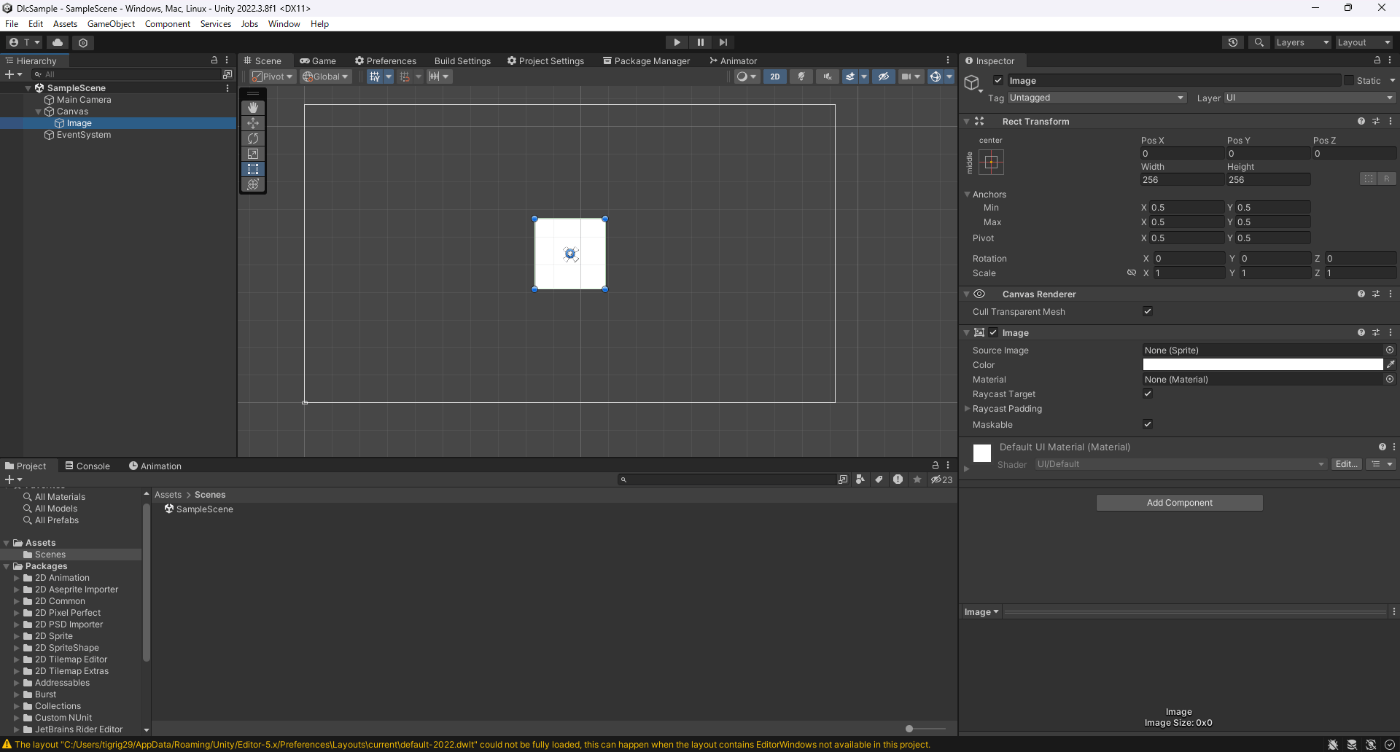Open the Undo History icon in top toolbar
The height and width of the screenshot is (752, 1400).
point(1233,42)
